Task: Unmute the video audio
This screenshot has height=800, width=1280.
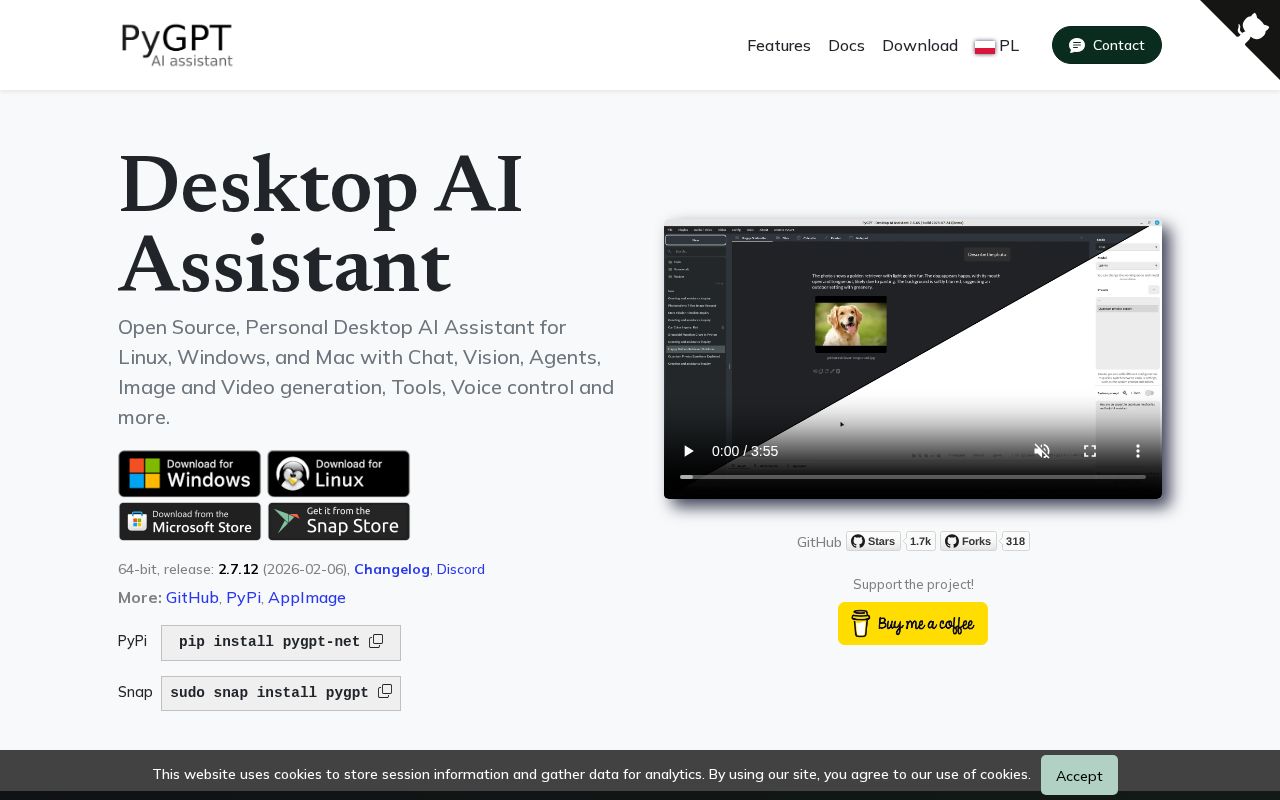Action: 1042,451
